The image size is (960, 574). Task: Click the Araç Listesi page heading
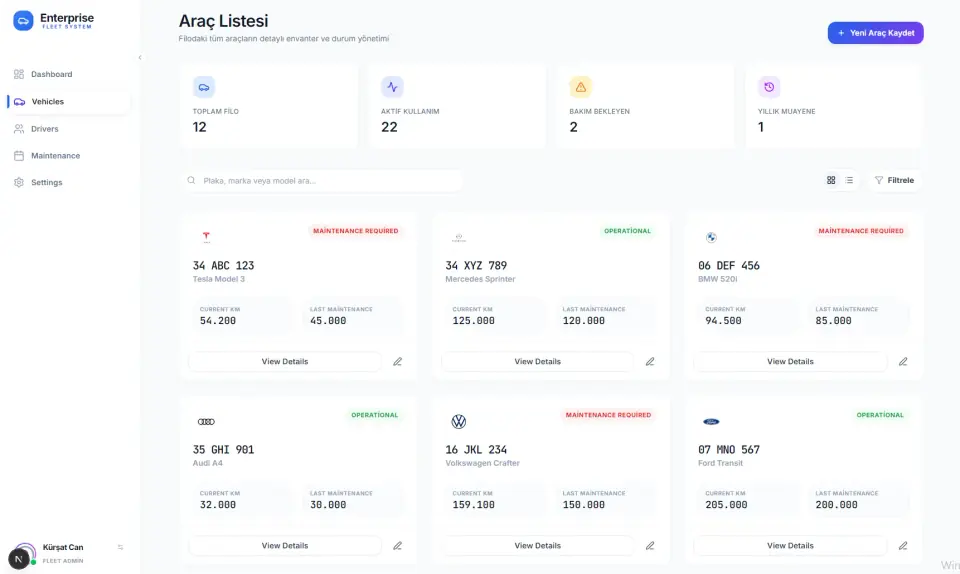223,21
